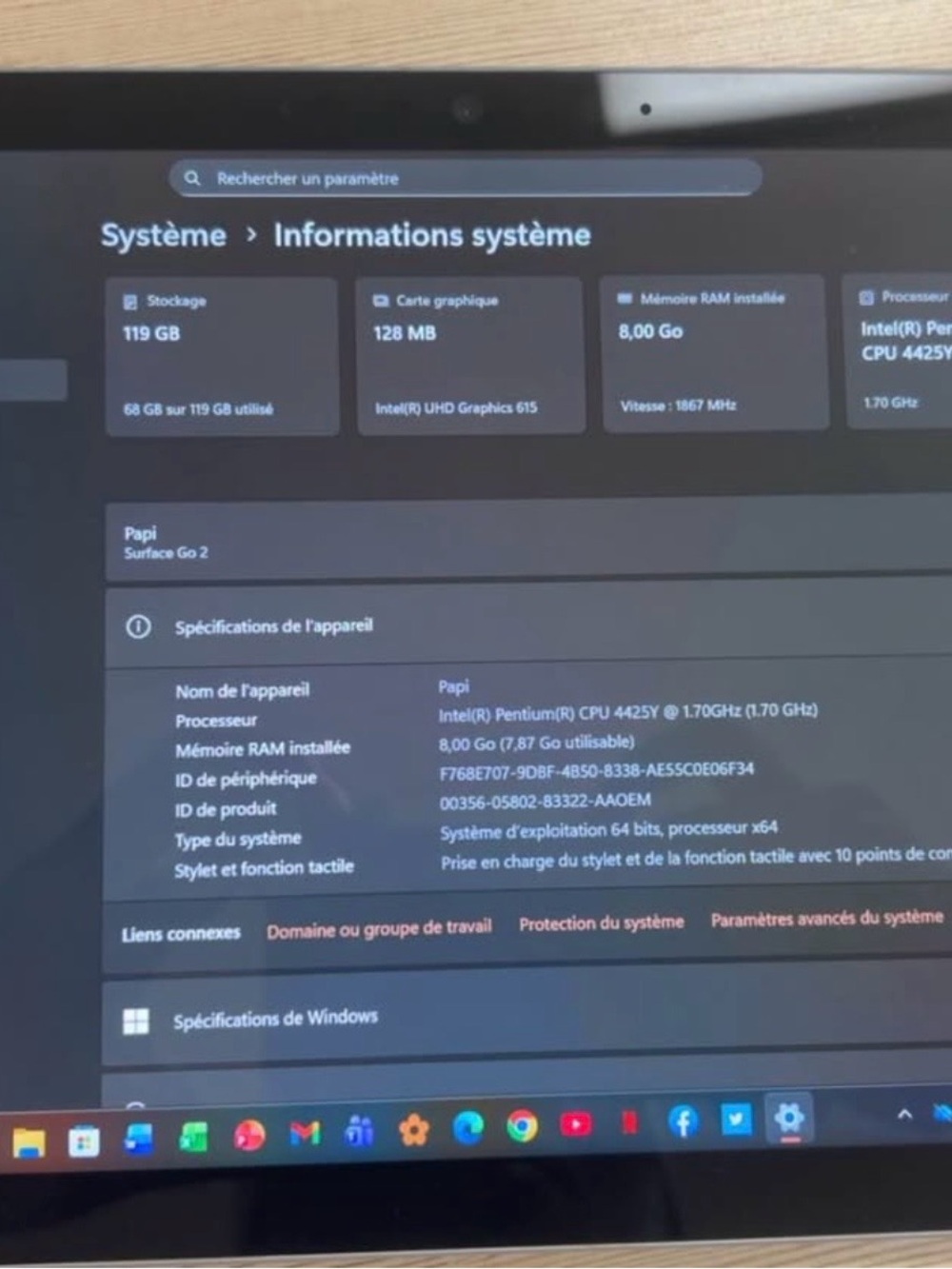The image size is (952, 1269).
Task: Go back to Système breadcrumb
Action: click(x=164, y=235)
